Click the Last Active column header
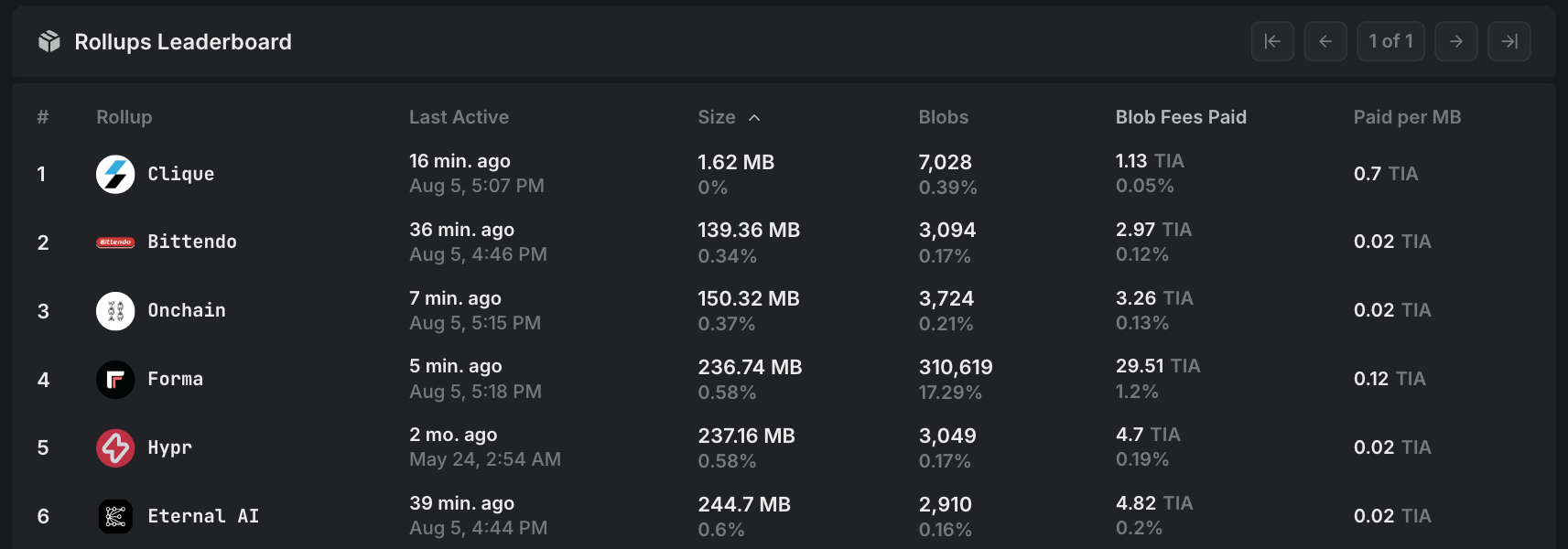Viewport: 1568px width, 549px height. pos(459,117)
